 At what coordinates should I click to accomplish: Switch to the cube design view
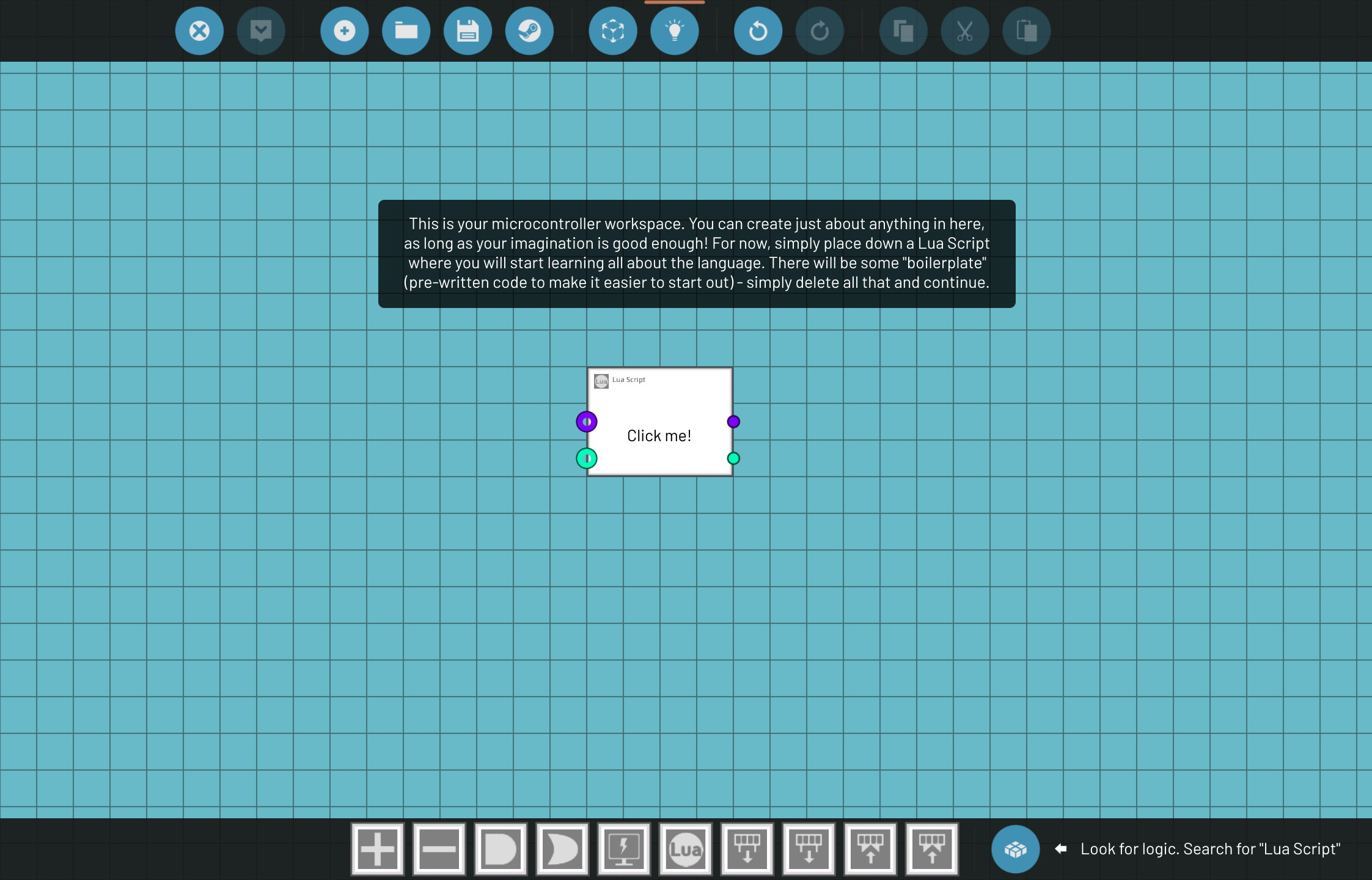(613, 31)
